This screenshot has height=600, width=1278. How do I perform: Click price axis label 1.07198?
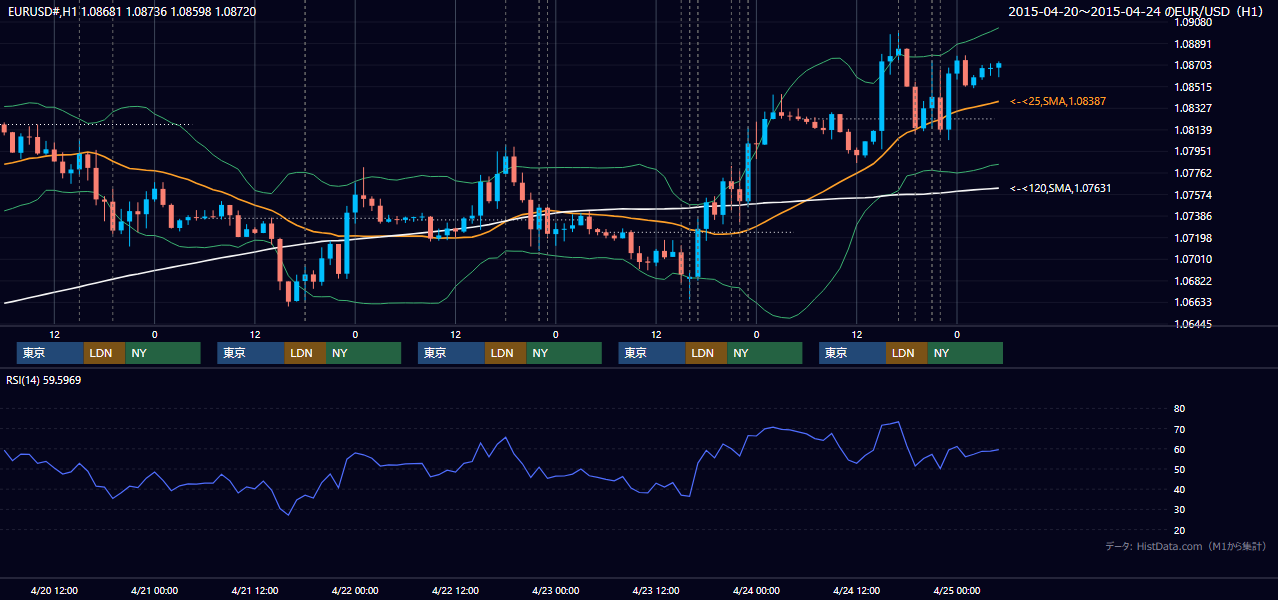click(1192, 238)
